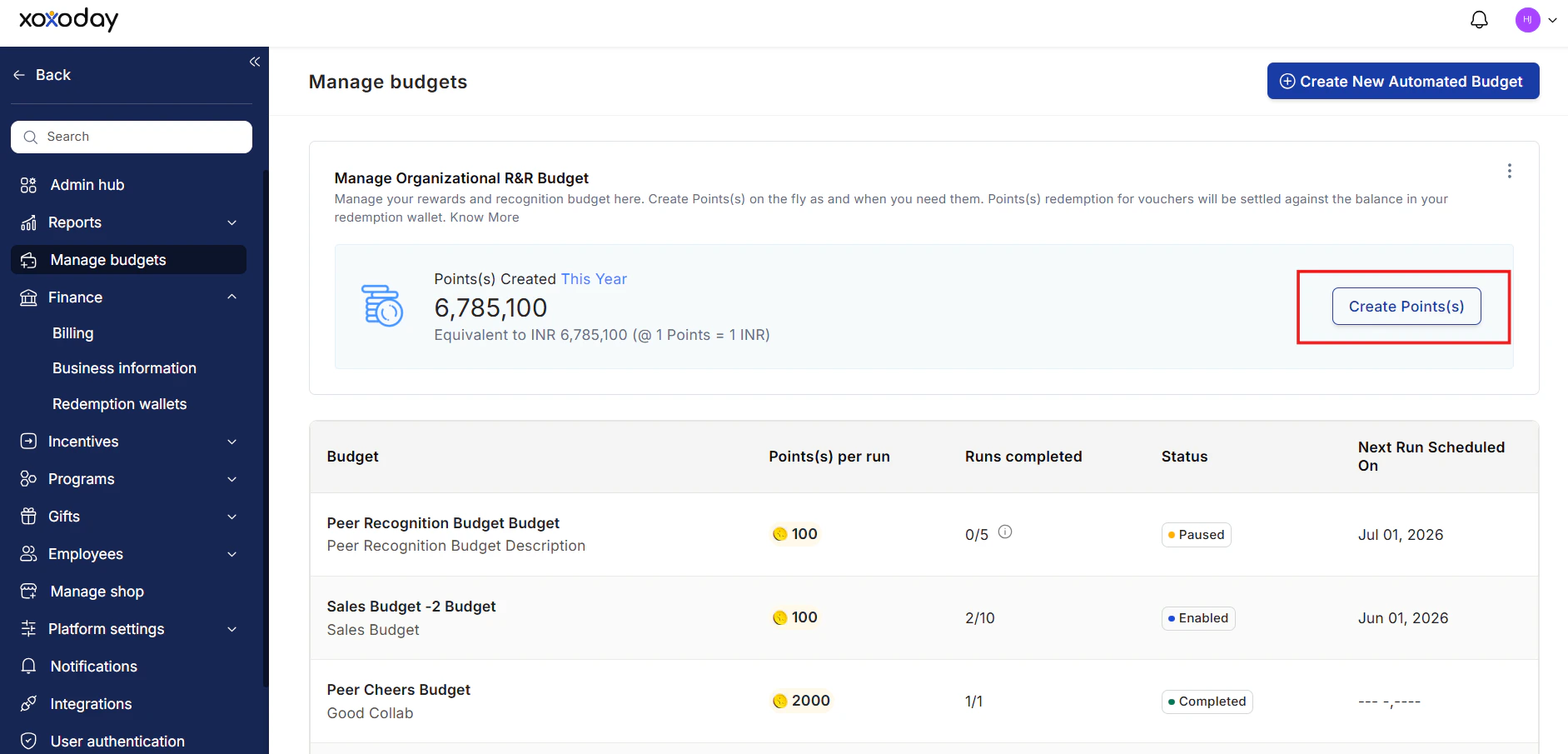Click the Notifications bell icon in sidebar

pos(28,667)
